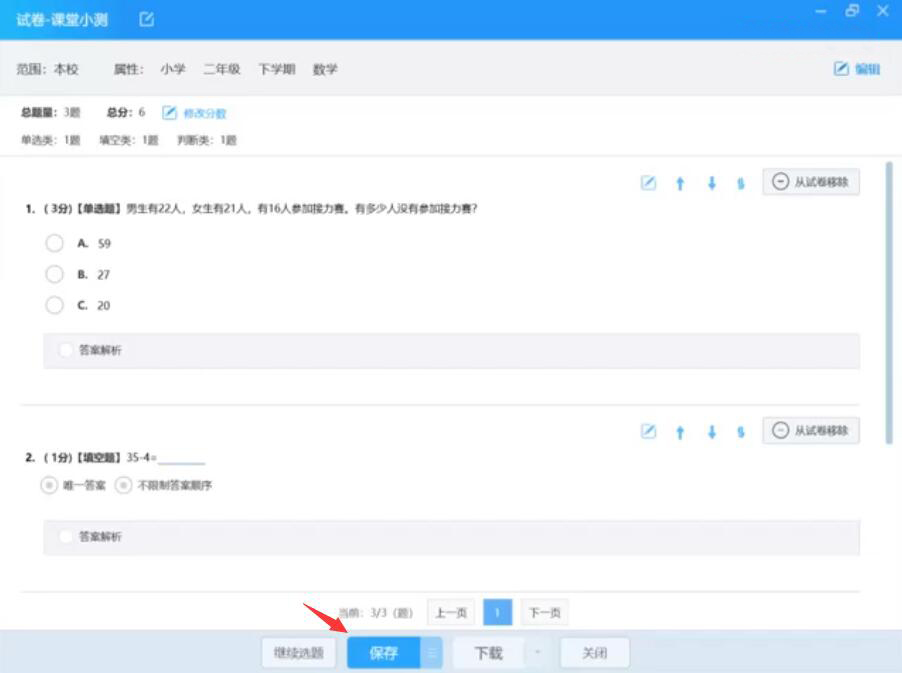Click the rename icon beside the paper title
902x673 pixels.
pyautogui.click(x=147, y=20)
